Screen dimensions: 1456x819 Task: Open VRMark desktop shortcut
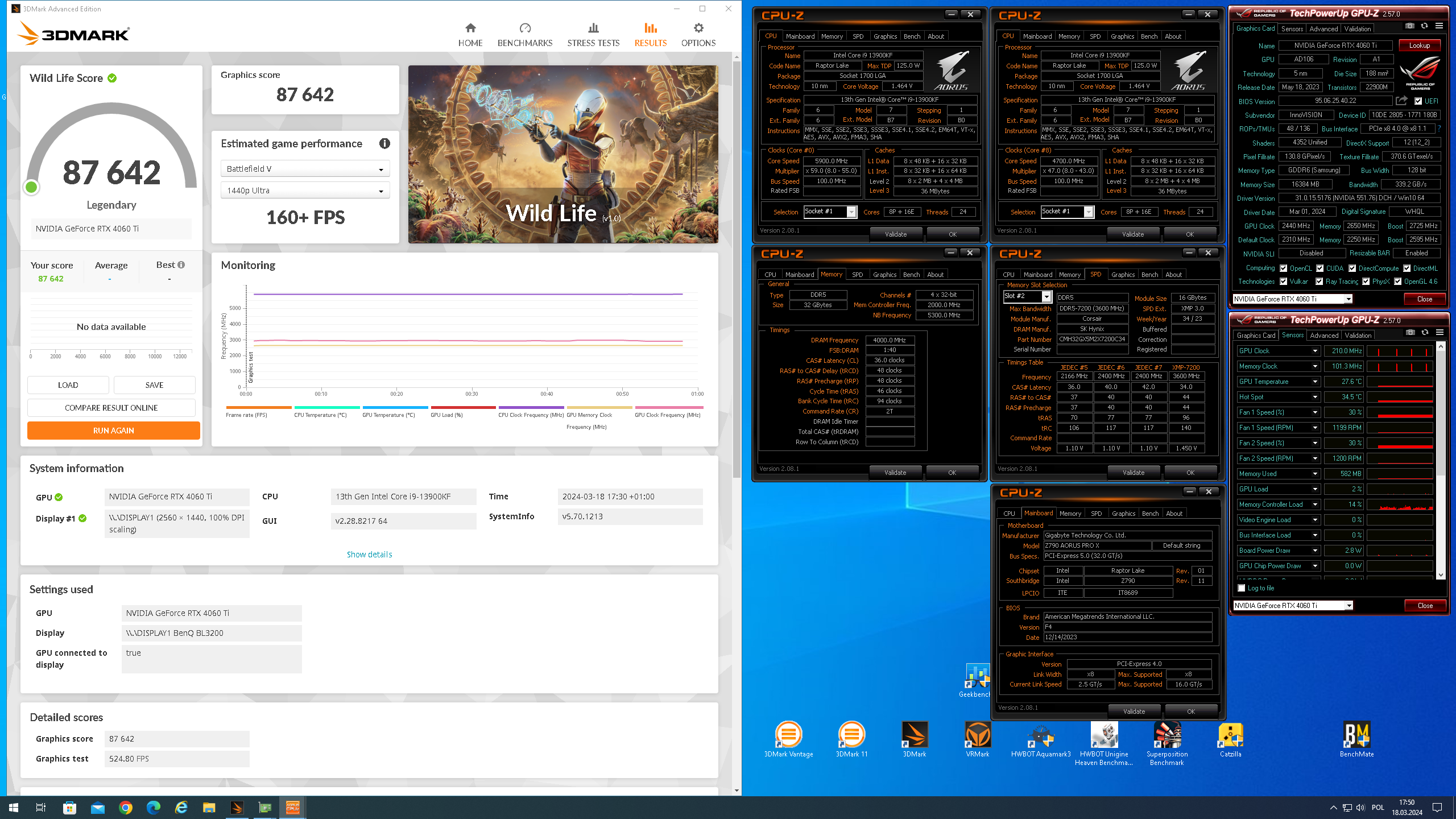978,739
